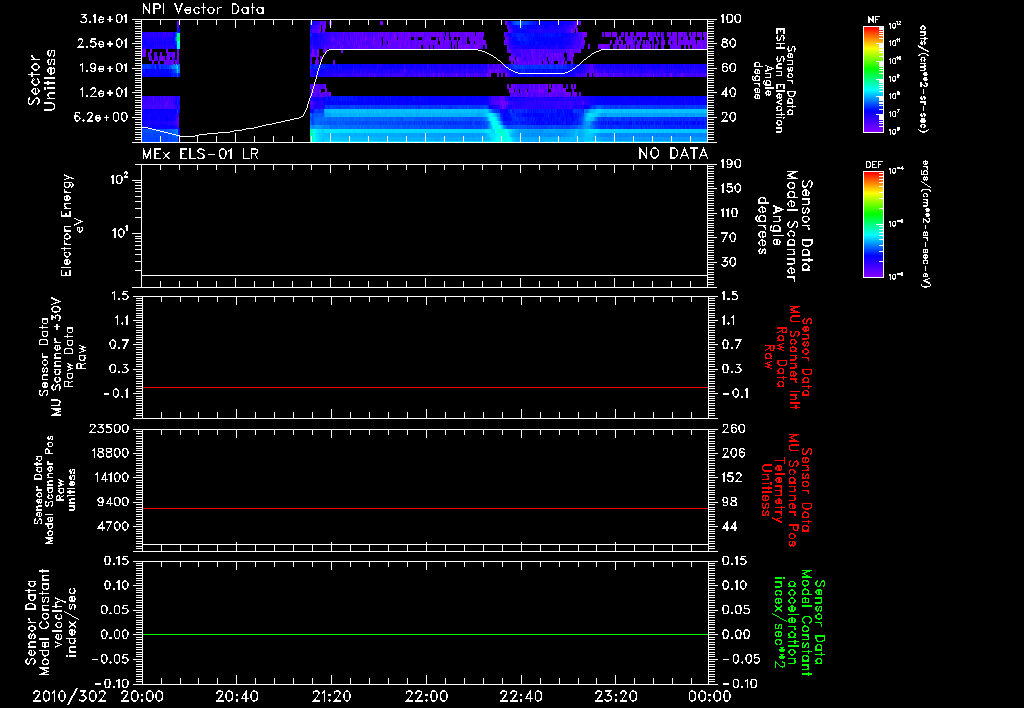Click the 20:00 time tick label

coord(142,697)
